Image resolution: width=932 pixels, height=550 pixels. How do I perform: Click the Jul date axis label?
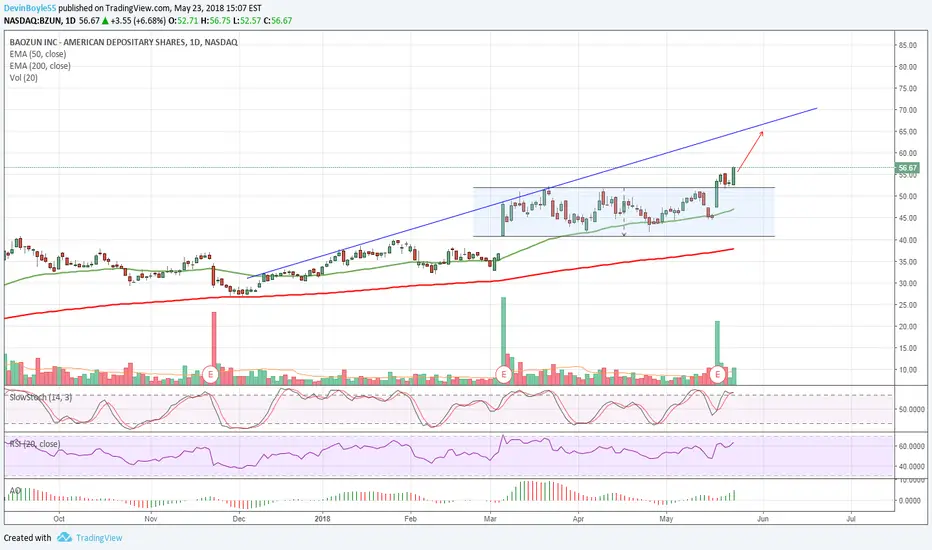(851, 518)
